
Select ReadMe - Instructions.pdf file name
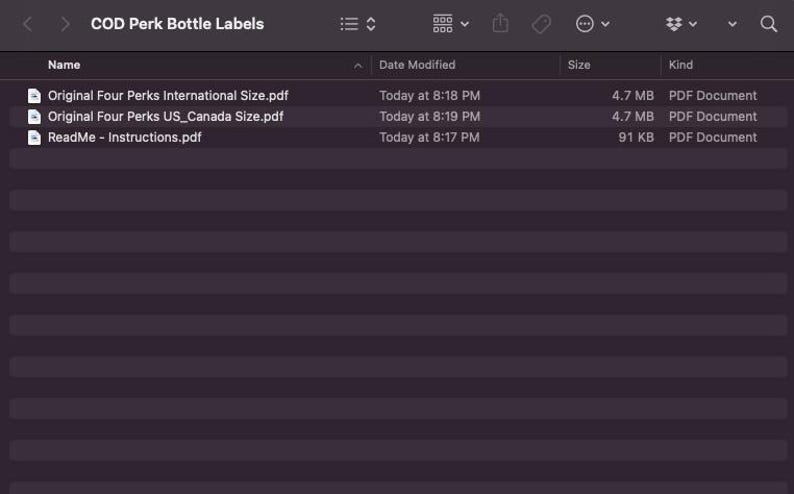(125, 137)
